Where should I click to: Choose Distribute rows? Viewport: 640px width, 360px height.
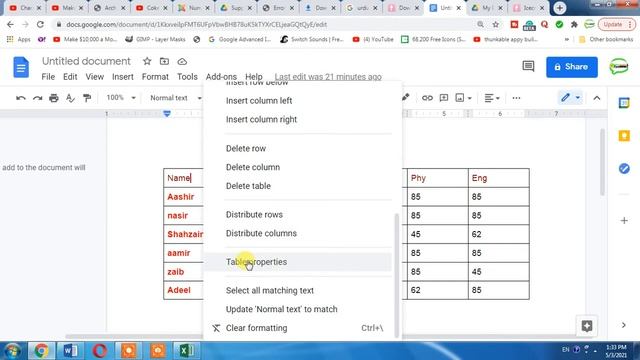(297, 215)
